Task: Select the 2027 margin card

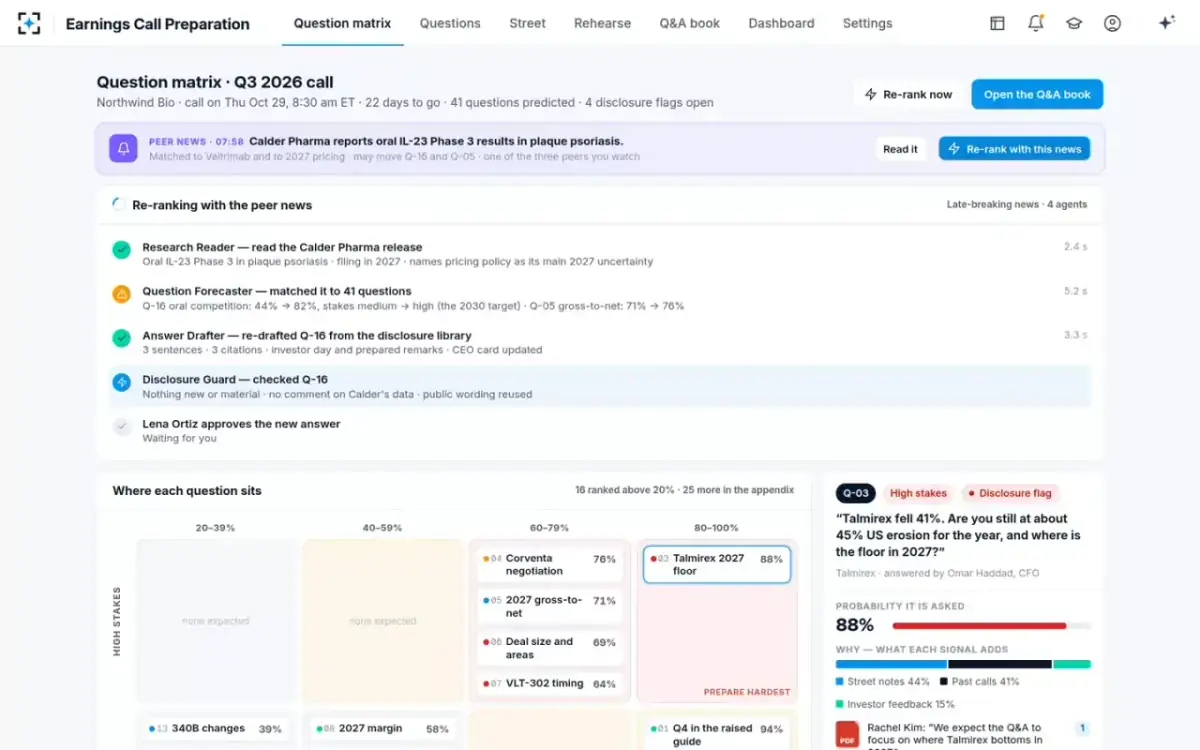Action: [x=383, y=729]
